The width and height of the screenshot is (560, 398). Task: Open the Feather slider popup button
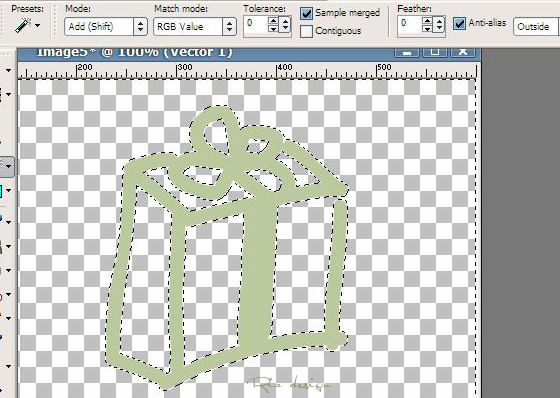(439, 24)
